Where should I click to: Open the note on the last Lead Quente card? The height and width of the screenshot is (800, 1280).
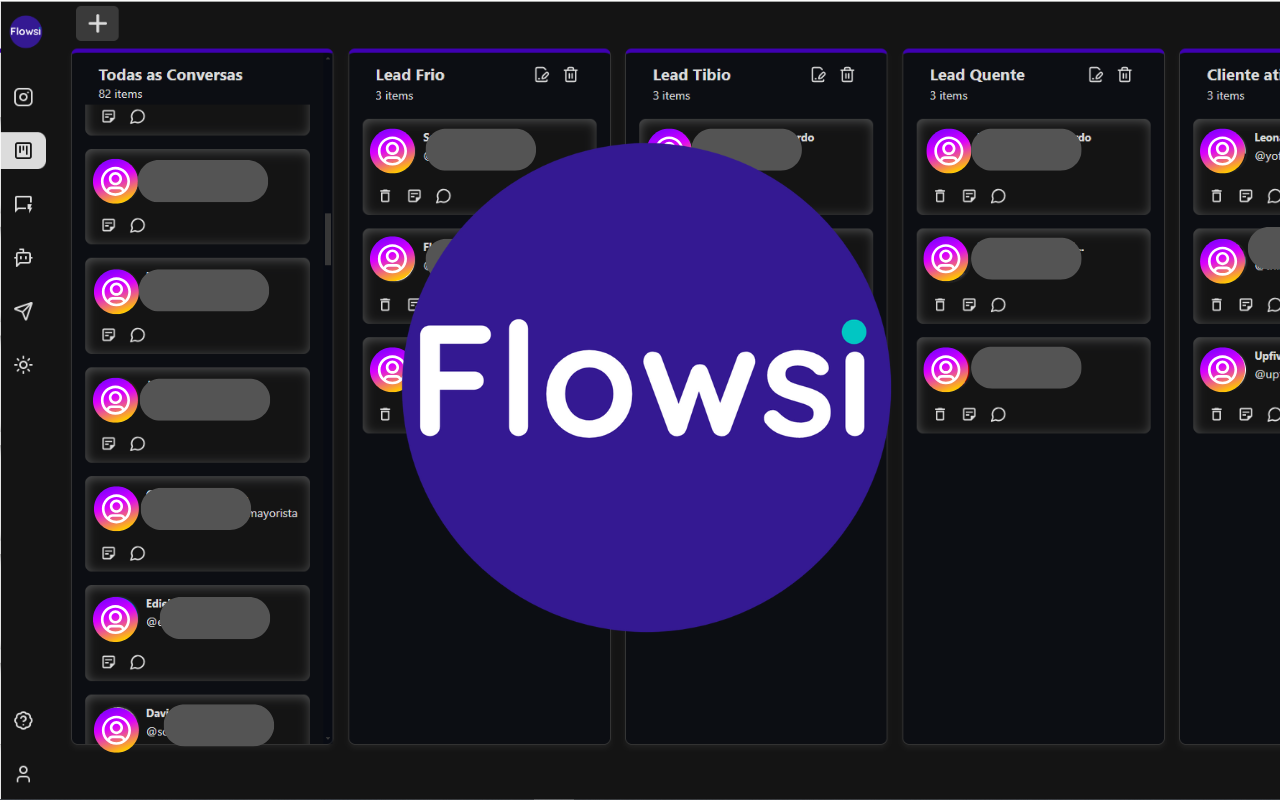[969, 414]
